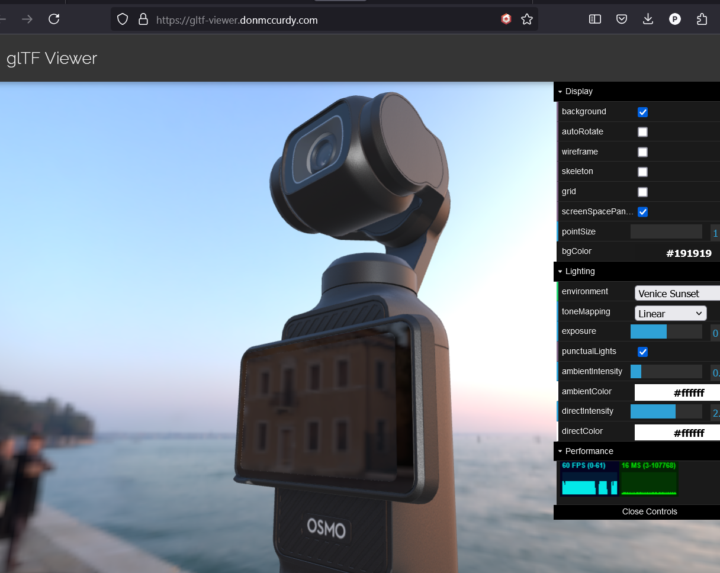Click the glTF Viewer title
This screenshot has height=573, width=720.
[x=51, y=58]
